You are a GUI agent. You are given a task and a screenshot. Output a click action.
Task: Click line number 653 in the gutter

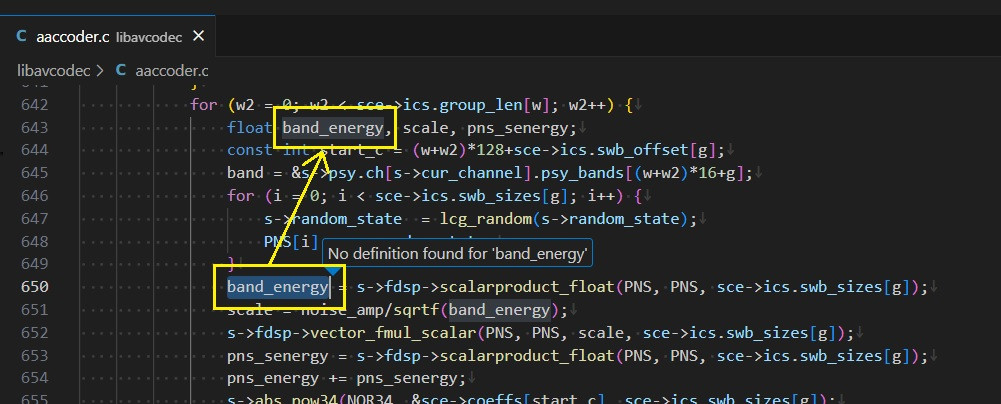pyautogui.click(x=34, y=355)
